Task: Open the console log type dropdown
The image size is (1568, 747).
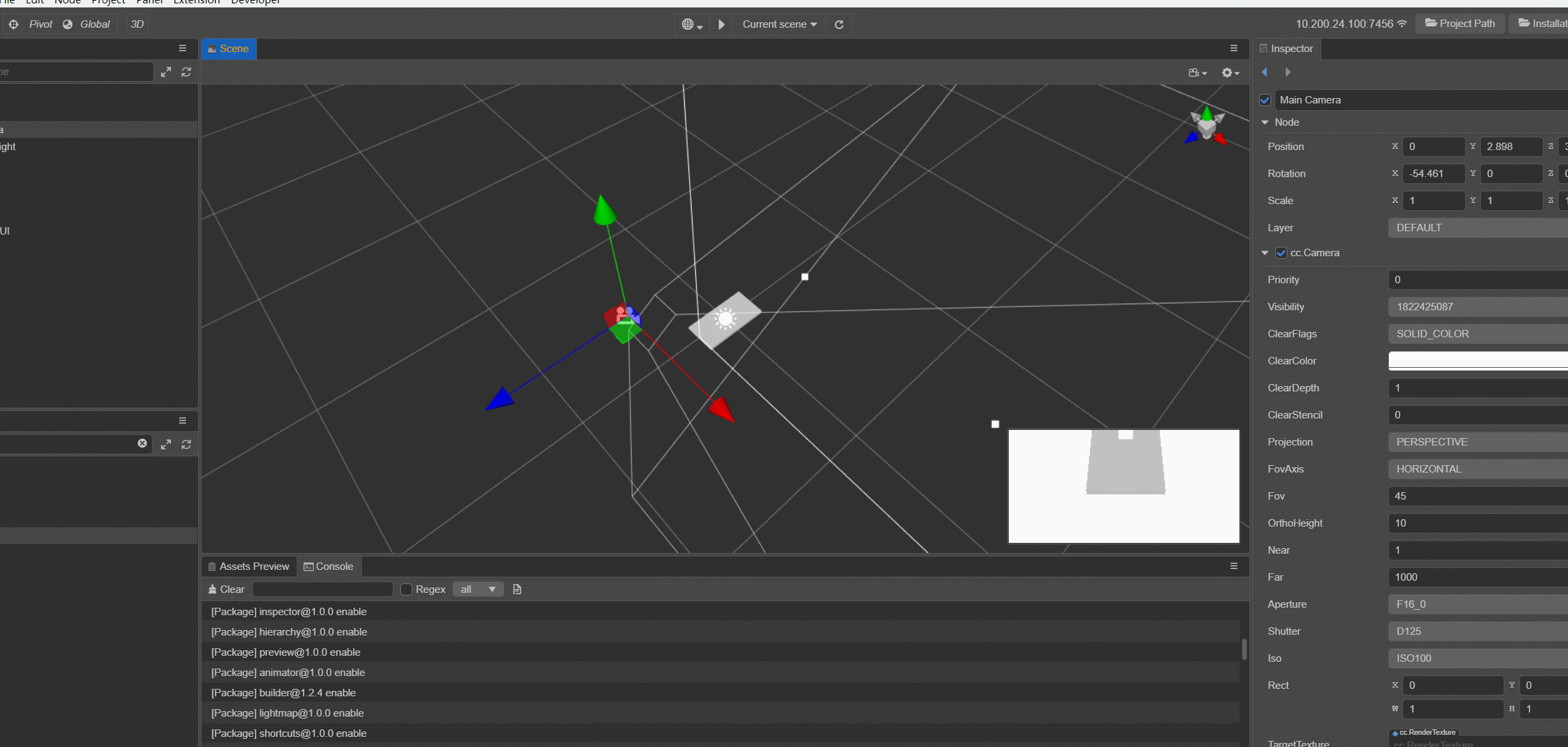Action: 477,589
